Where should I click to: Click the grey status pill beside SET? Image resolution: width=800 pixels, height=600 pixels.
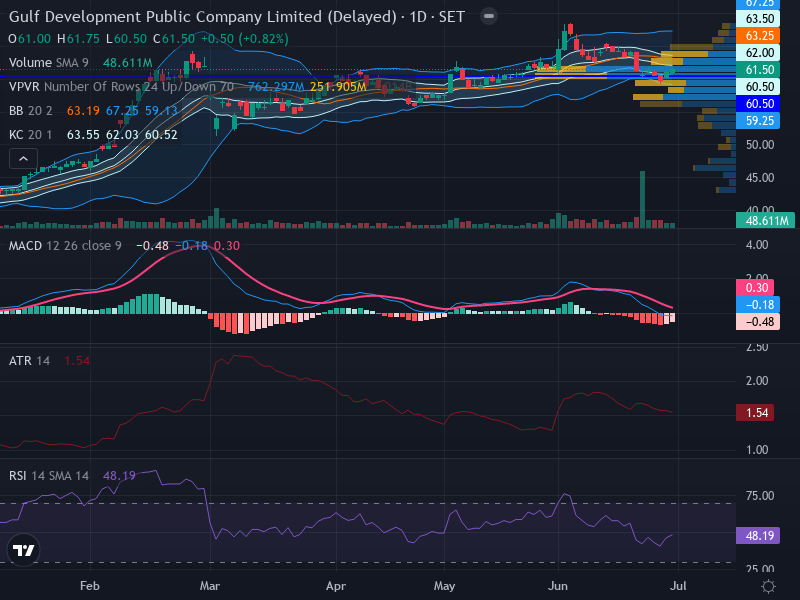pyautogui.click(x=489, y=16)
